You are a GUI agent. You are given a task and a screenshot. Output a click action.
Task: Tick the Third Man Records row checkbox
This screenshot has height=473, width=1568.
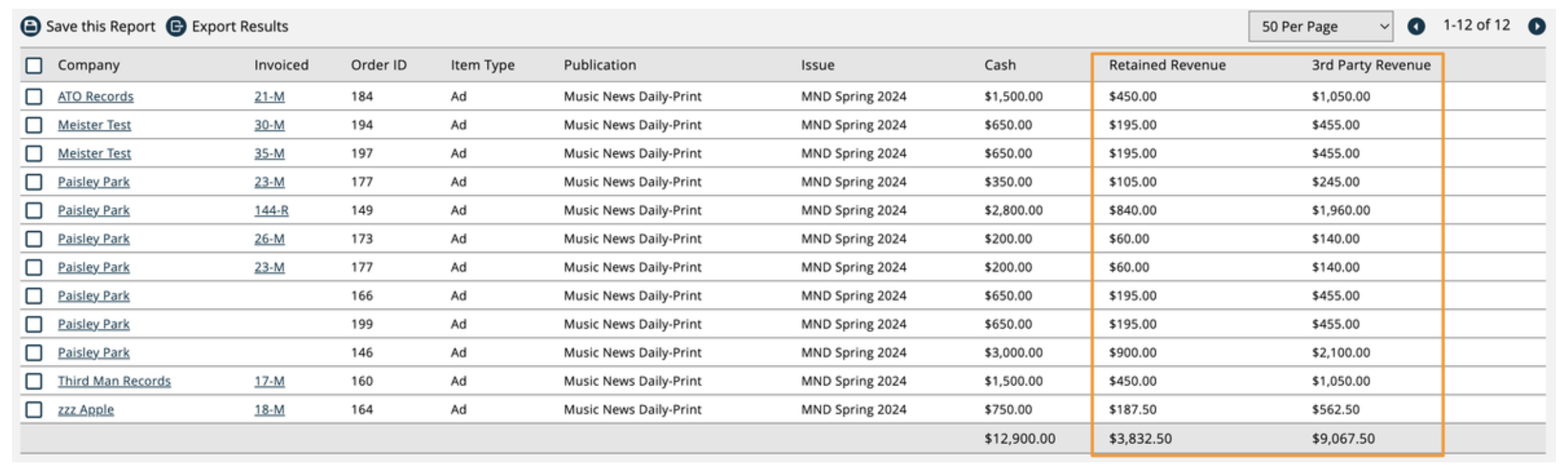tap(34, 381)
